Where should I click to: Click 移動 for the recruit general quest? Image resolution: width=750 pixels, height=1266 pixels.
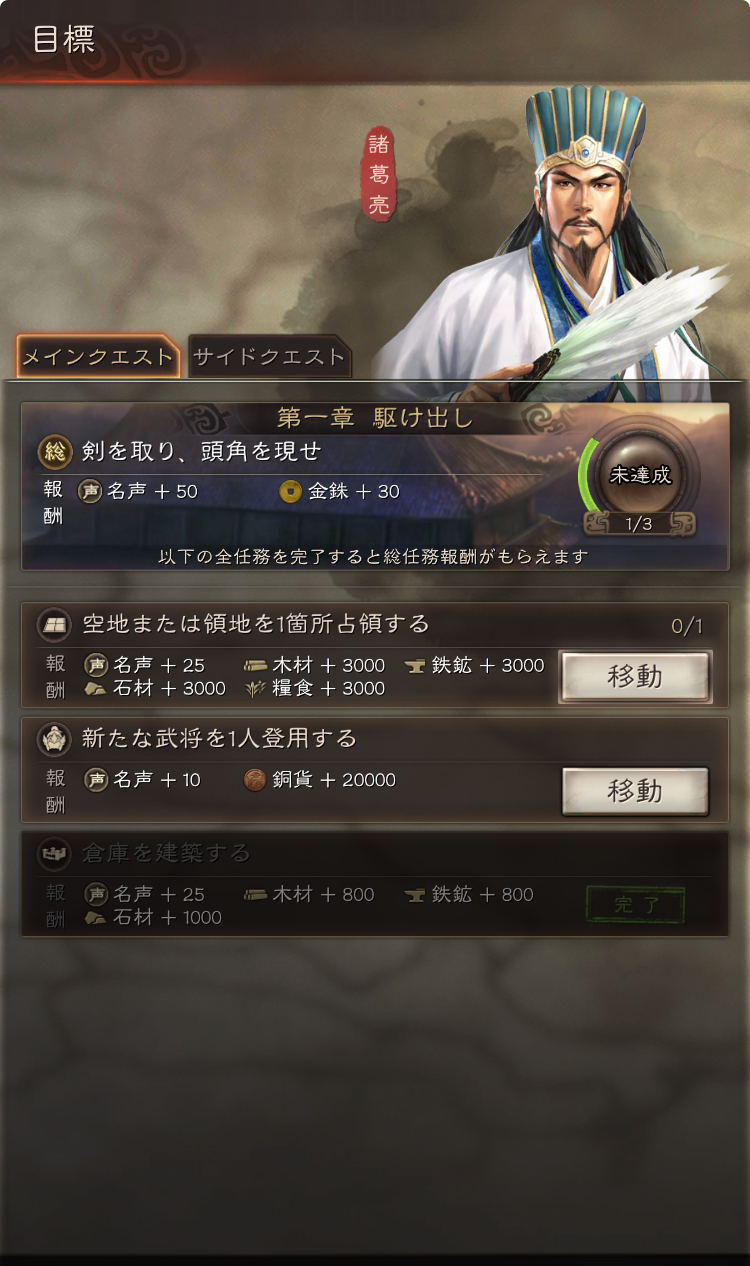[635, 792]
